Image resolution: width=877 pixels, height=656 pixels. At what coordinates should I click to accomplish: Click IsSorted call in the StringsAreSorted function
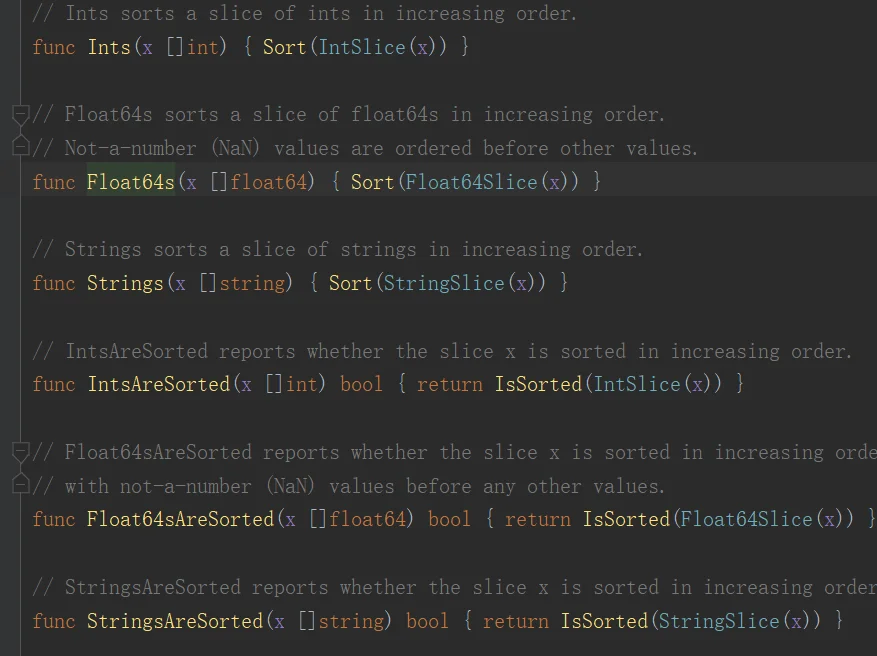coord(604,621)
